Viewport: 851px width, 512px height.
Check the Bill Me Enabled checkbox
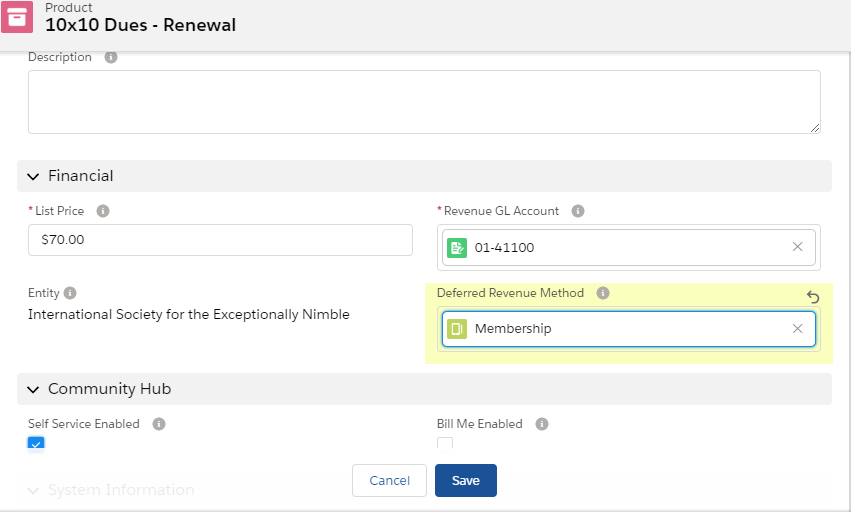pos(445,444)
